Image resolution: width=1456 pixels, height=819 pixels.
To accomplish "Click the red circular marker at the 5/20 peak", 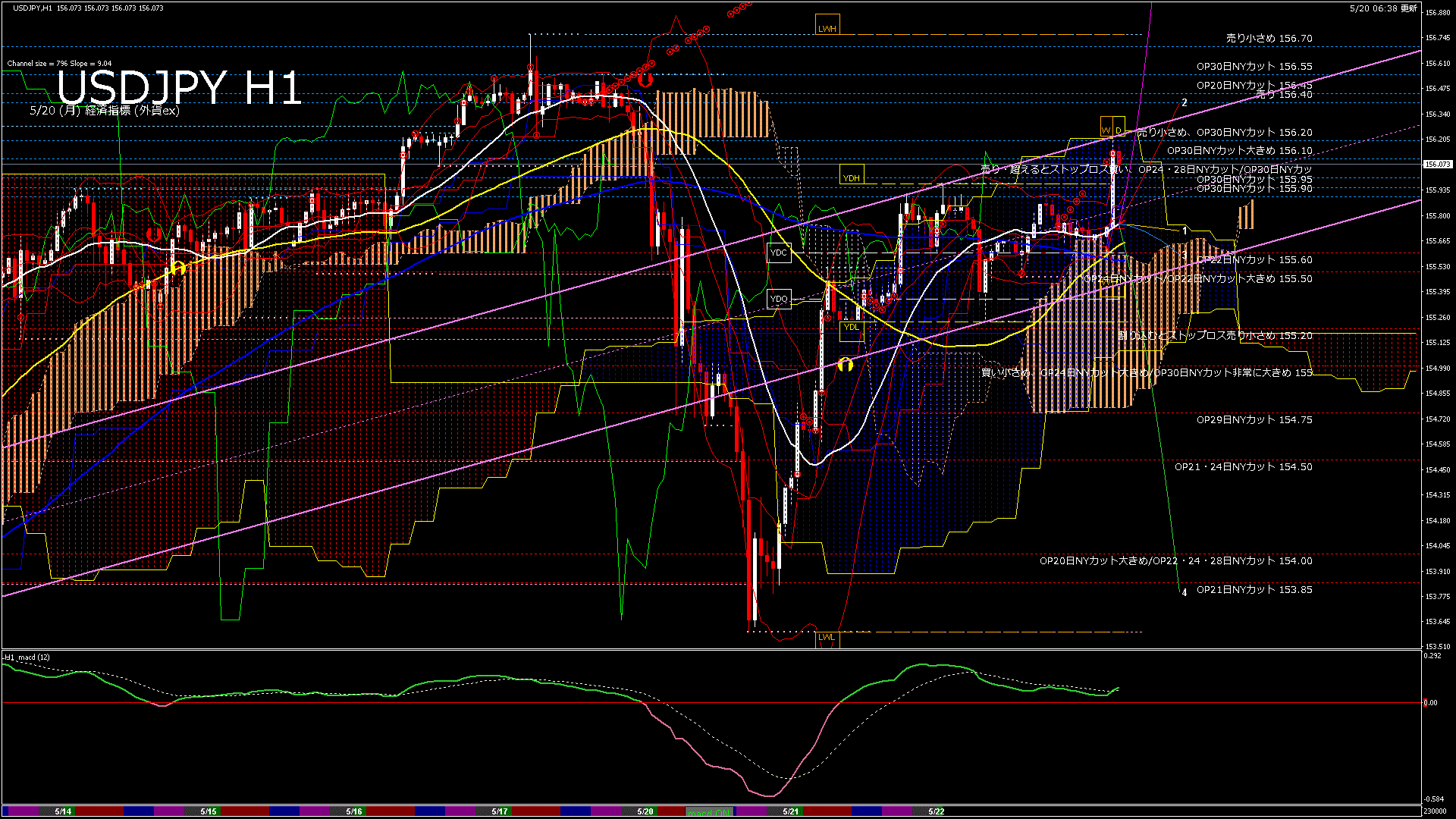I will click(645, 79).
